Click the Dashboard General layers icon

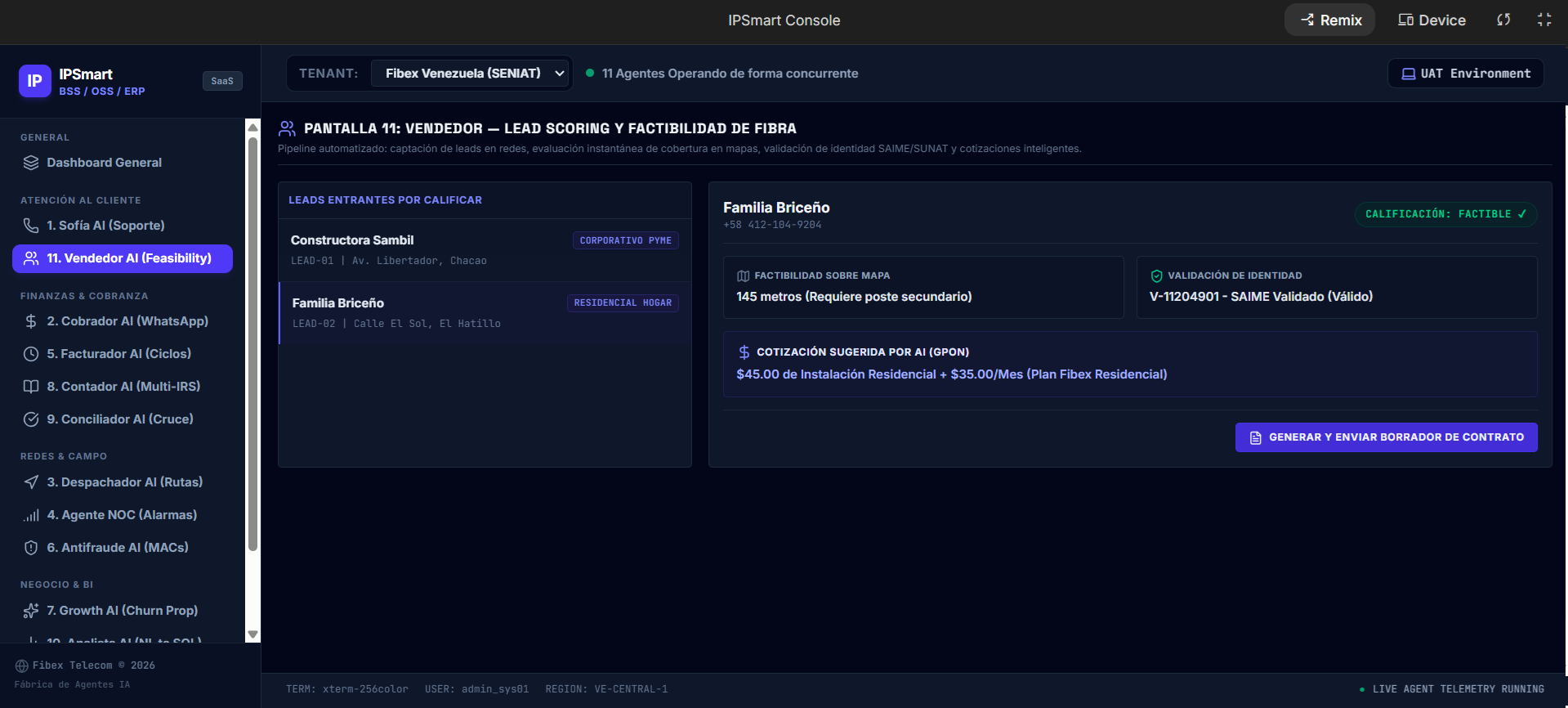click(x=31, y=163)
